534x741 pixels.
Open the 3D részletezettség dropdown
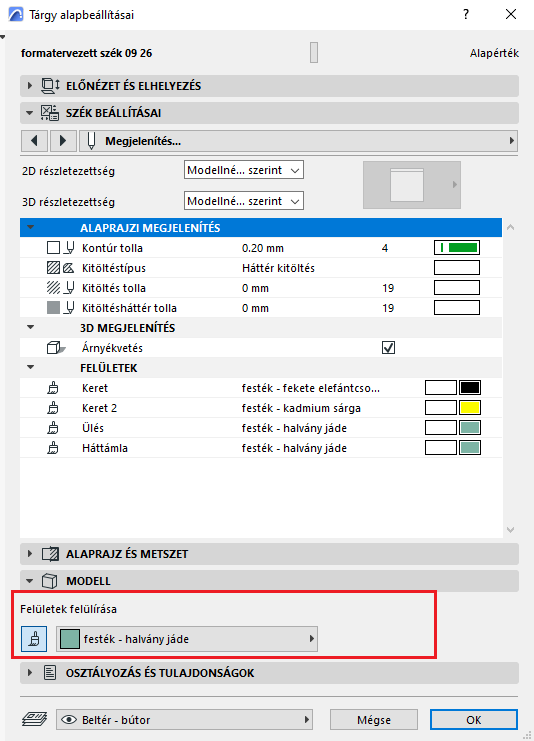[x=244, y=201]
